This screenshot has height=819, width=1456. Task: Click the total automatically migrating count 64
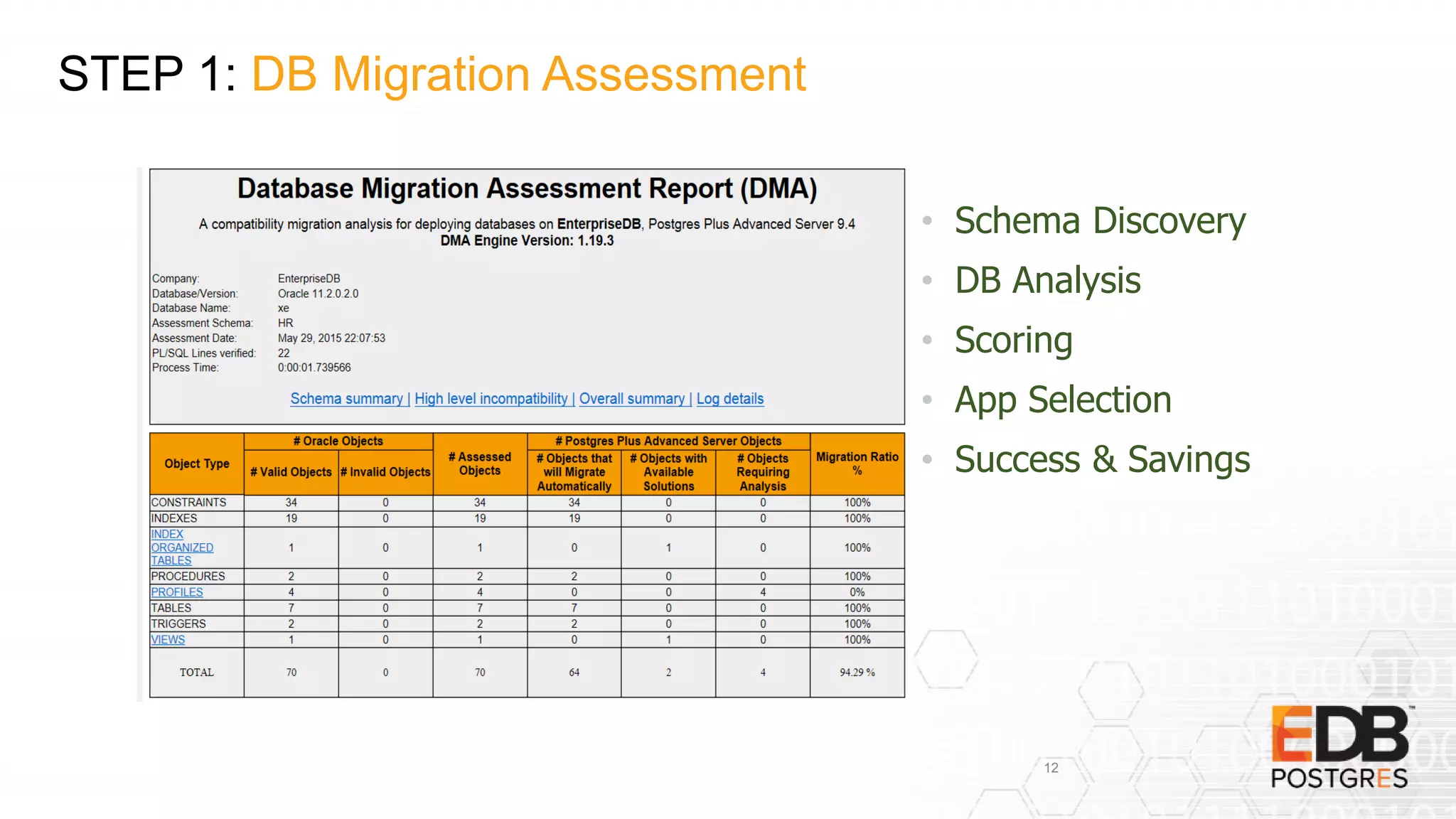point(574,673)
